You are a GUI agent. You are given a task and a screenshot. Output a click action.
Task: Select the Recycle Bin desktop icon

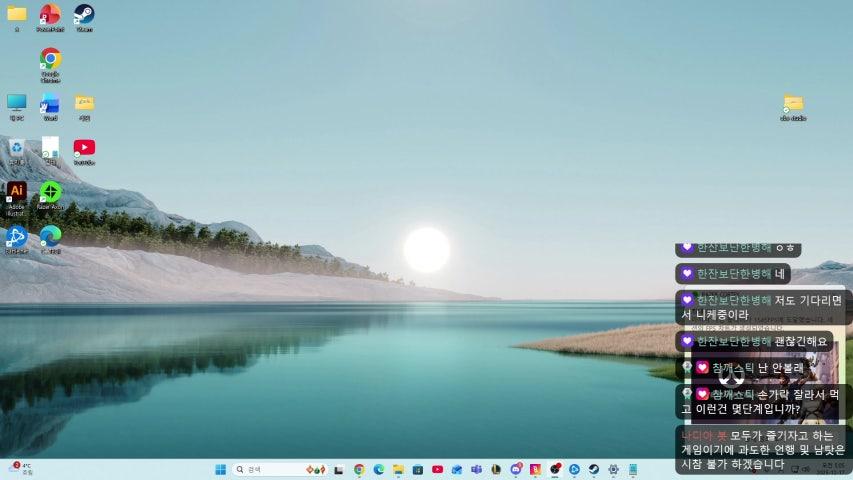16,147
